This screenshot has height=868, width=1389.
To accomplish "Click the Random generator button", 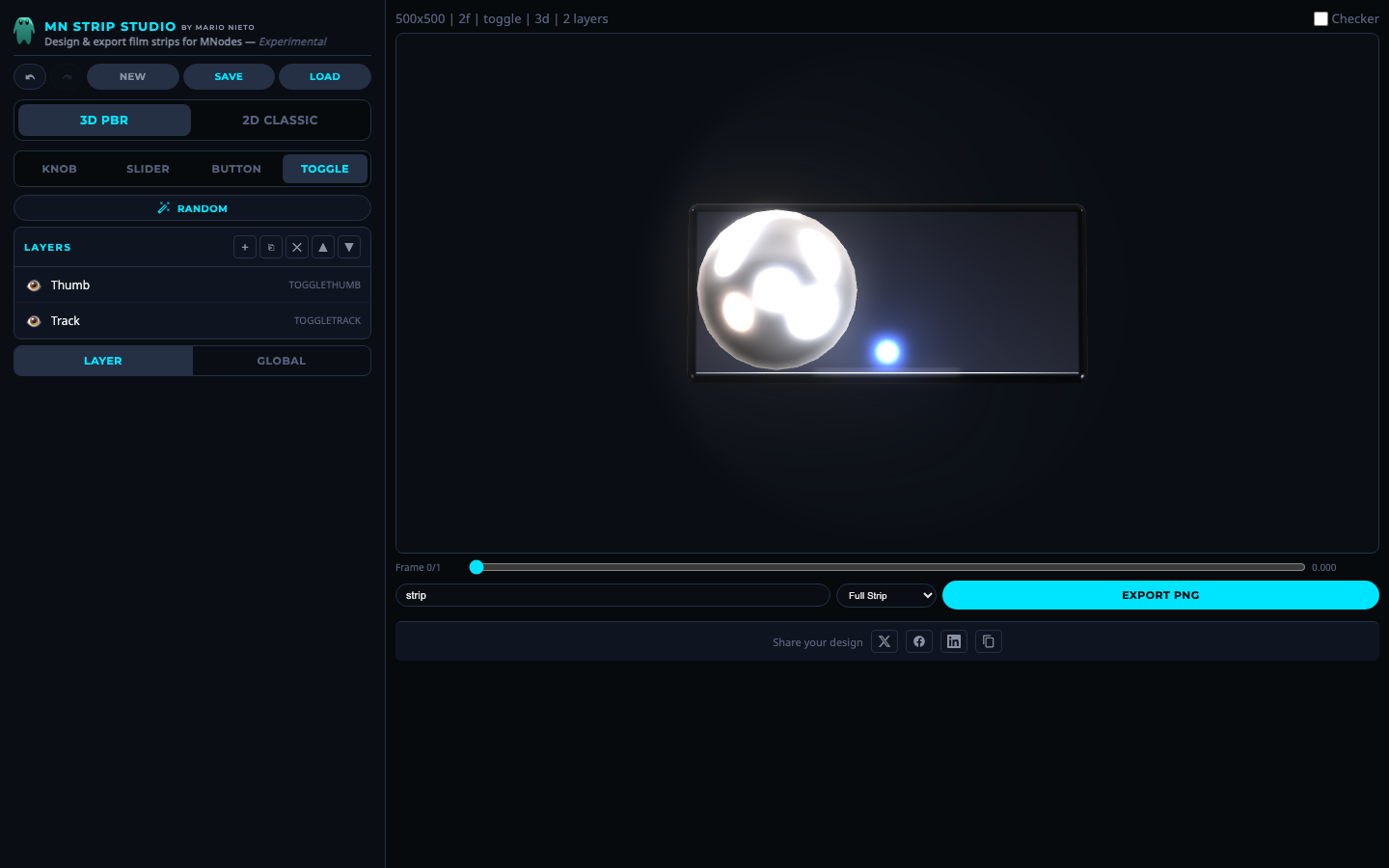I will point(192,207).
